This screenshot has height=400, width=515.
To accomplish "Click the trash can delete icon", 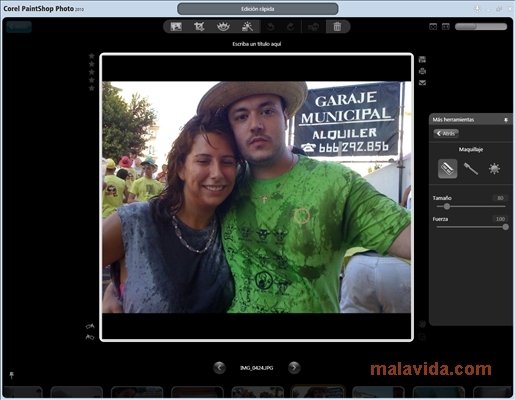I will (x=337, y=26).
